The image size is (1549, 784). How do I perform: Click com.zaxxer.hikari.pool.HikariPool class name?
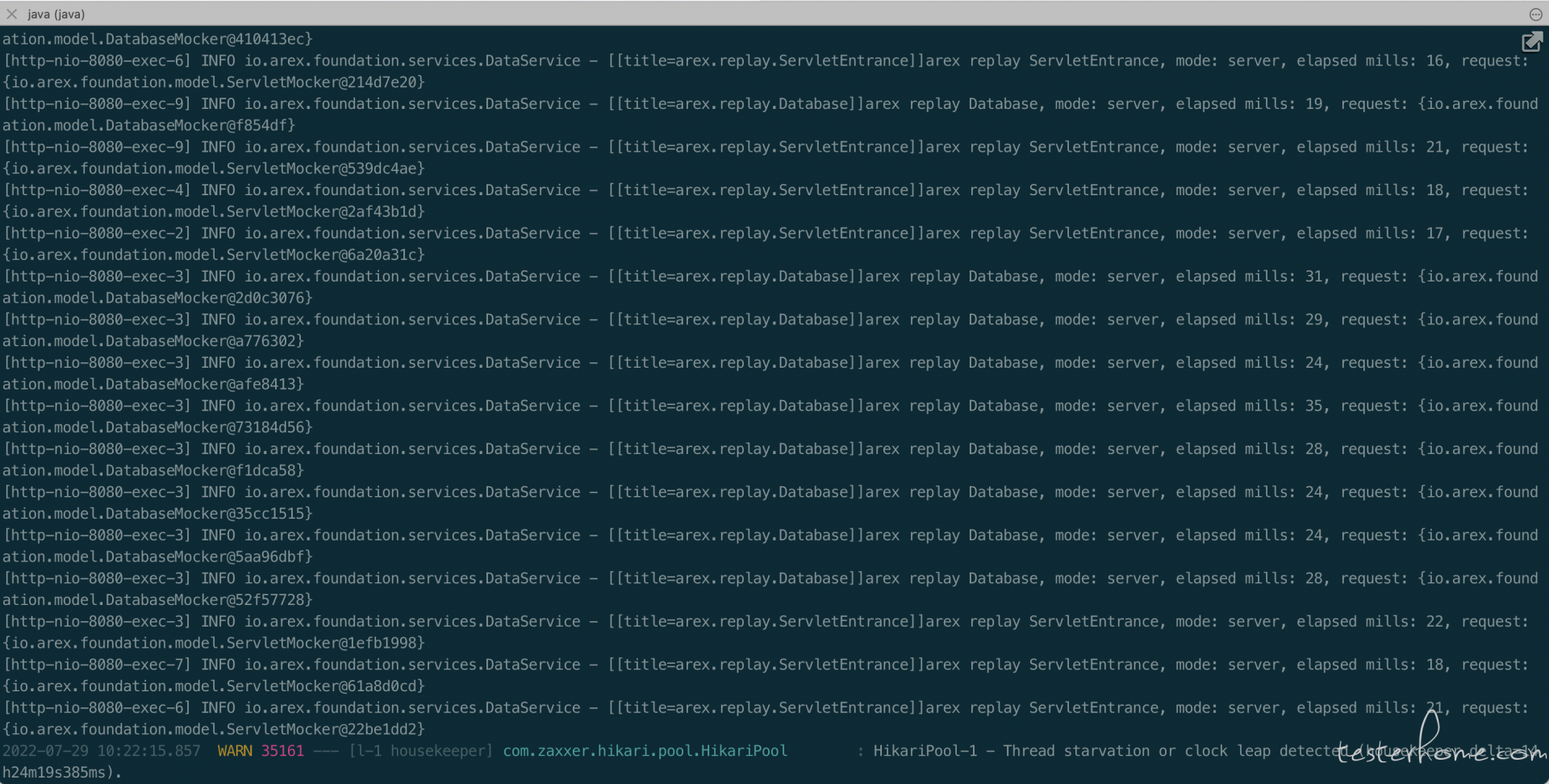[x=645, y=751]
